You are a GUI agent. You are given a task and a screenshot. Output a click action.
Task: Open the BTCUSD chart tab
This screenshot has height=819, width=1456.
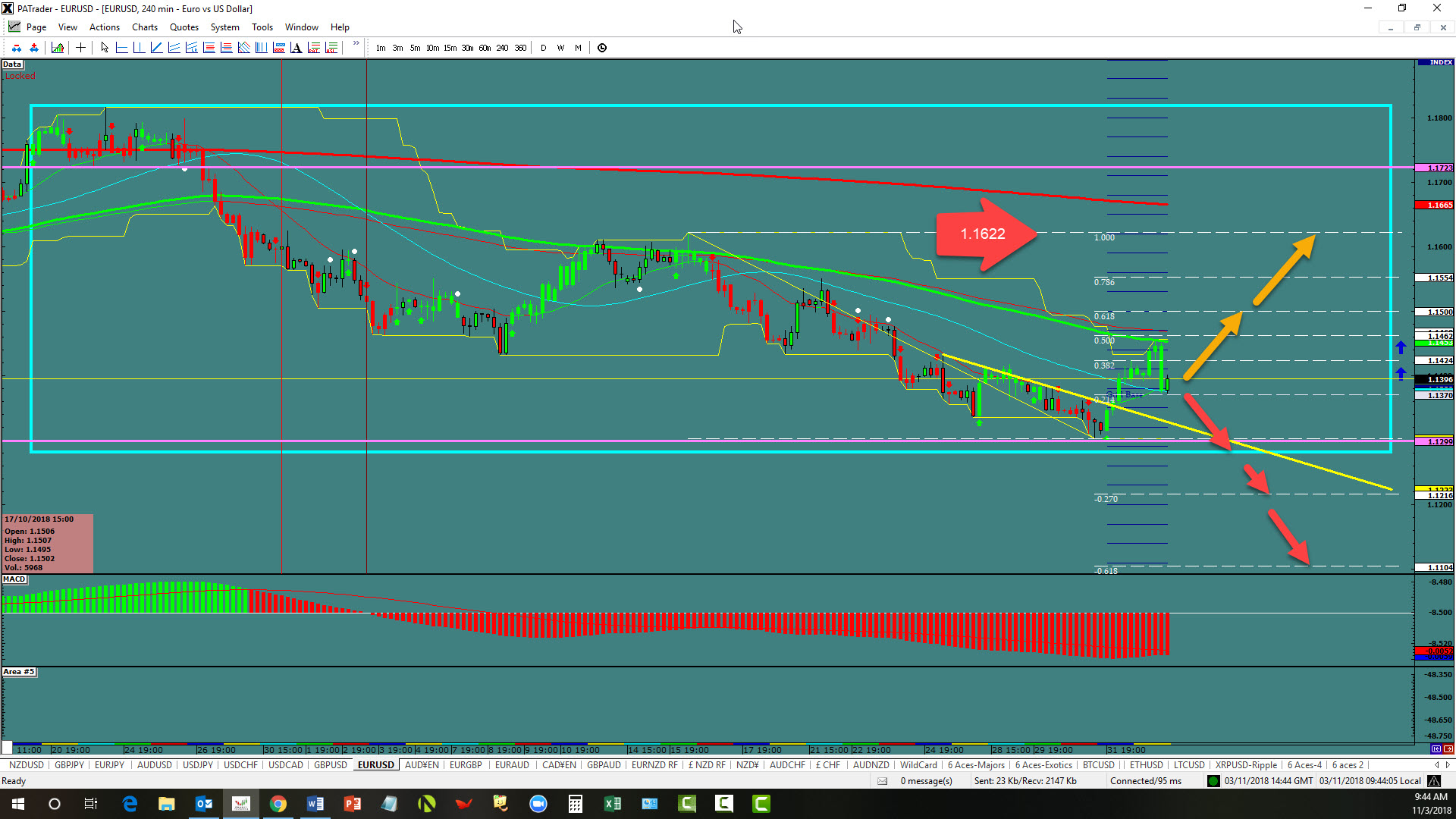(x=1098, y=765)
